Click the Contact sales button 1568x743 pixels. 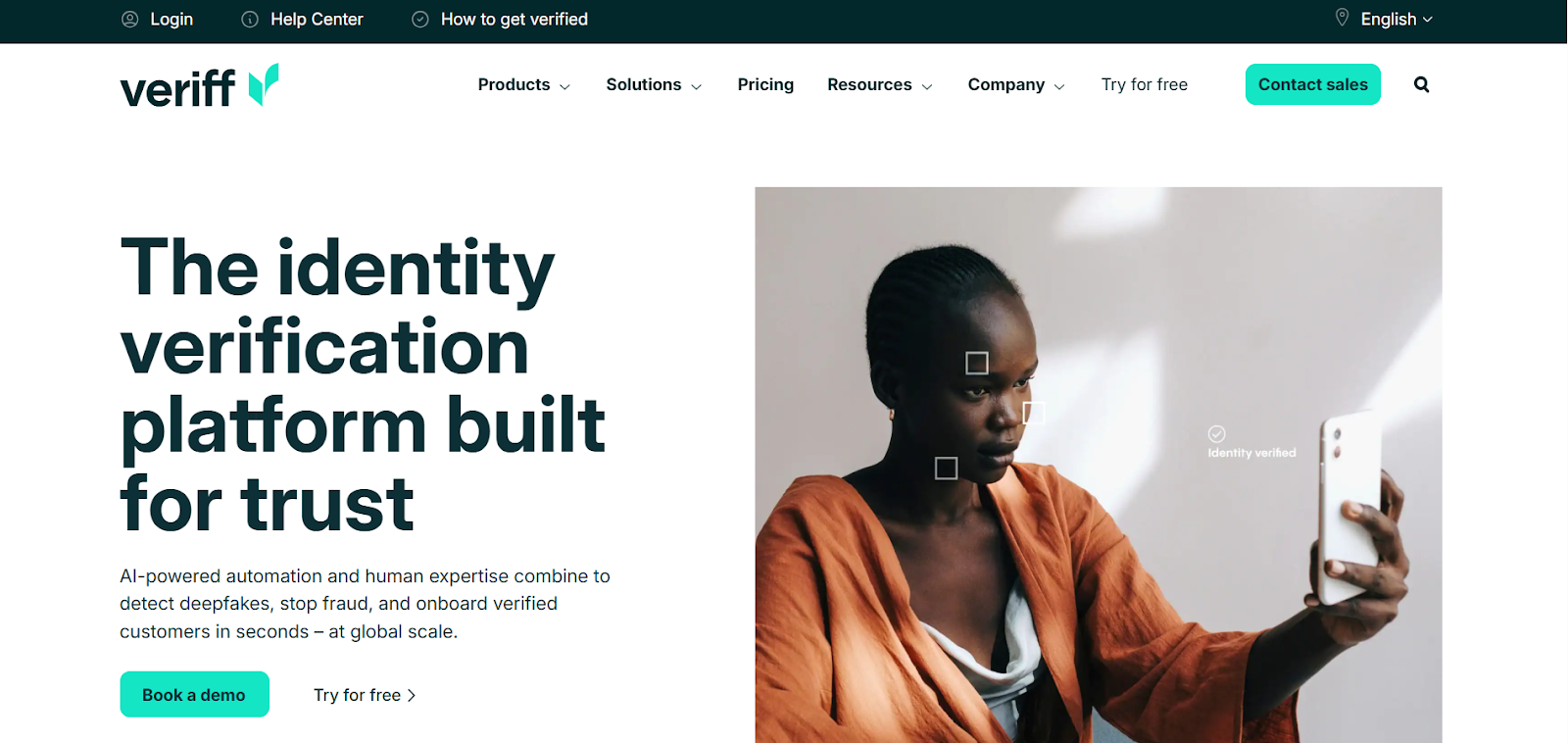click(x=1312, y=84)
